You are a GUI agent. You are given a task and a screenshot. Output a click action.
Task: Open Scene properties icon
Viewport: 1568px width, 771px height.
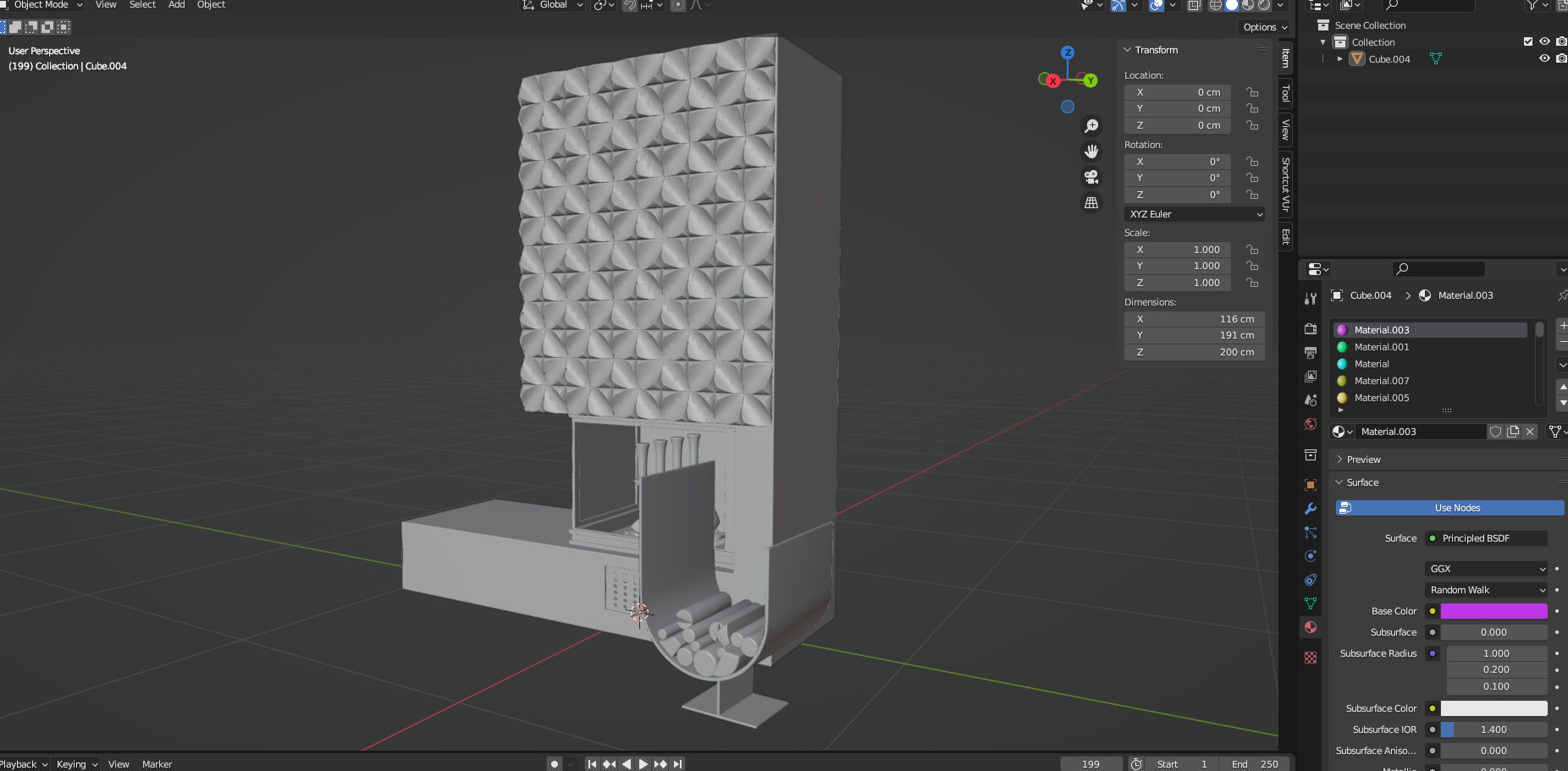point(1311,399)
